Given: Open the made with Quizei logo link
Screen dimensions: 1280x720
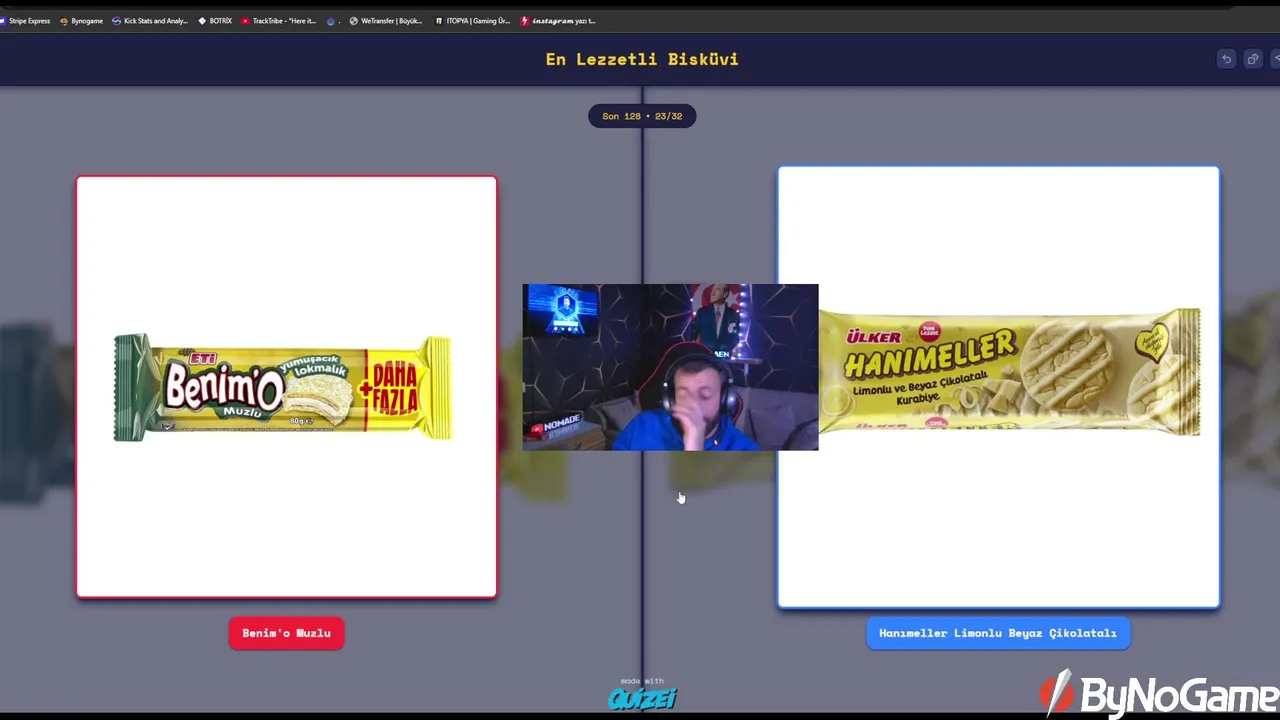Looking at the screenshot, I should 642,695.
